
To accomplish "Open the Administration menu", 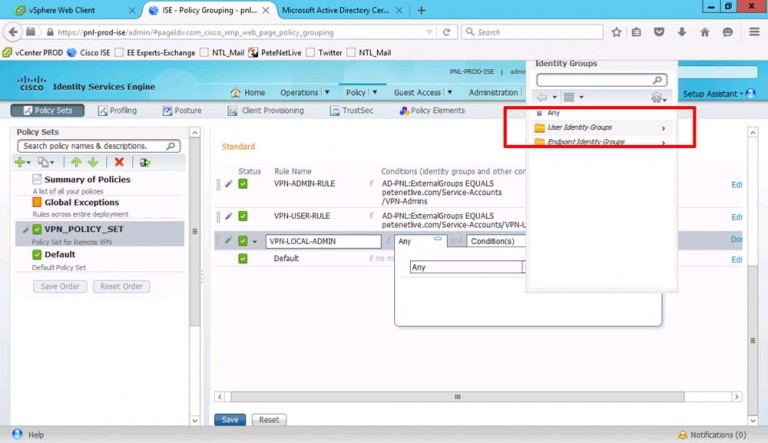I will 493,92.
